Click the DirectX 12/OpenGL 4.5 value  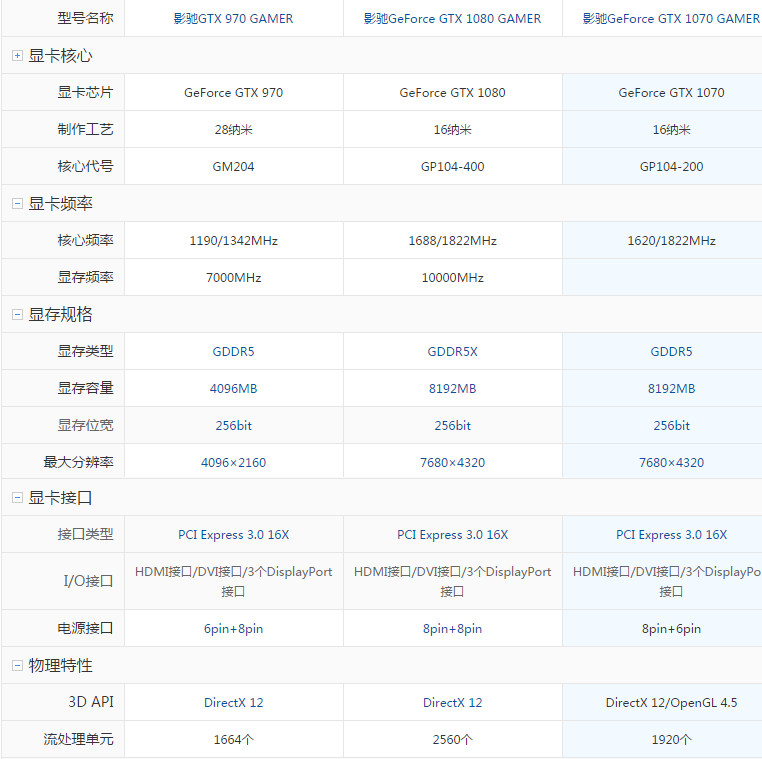[671, 702]
